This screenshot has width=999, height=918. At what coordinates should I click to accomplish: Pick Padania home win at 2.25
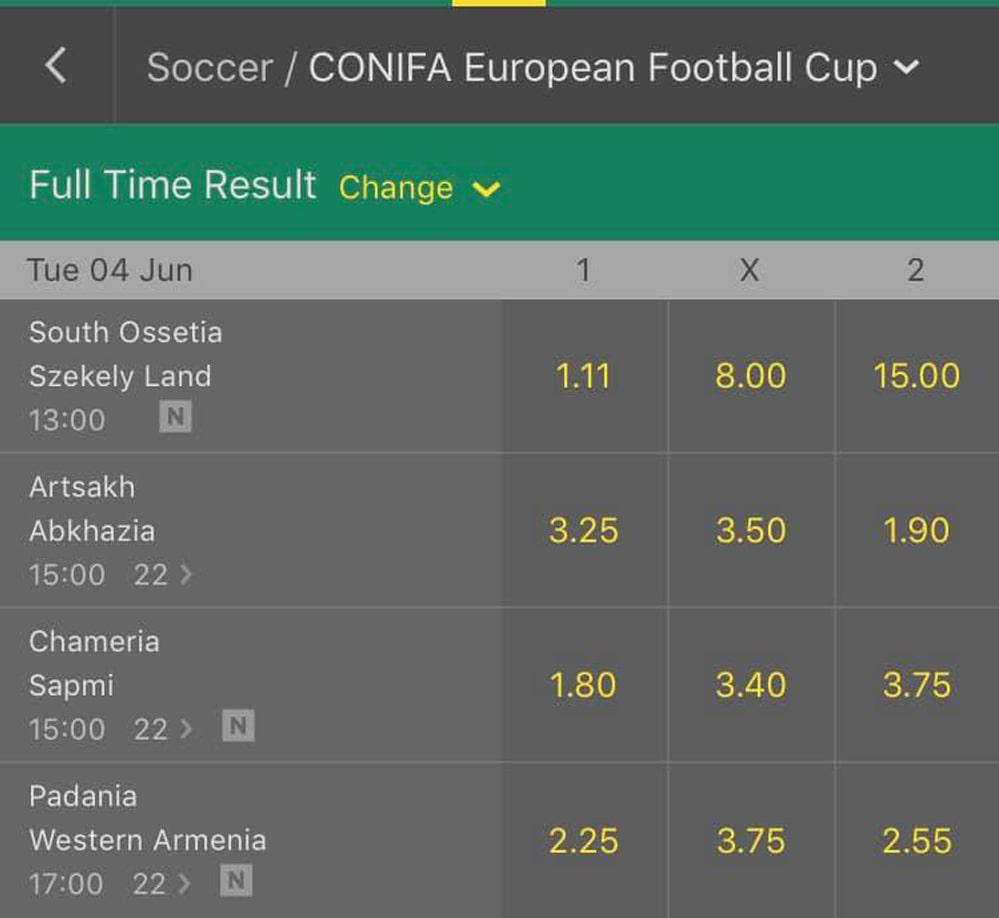click(584, 840)
